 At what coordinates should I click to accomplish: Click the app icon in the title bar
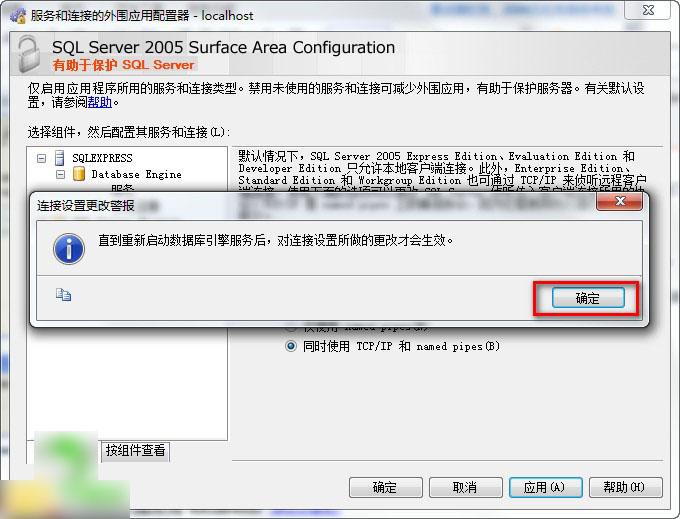click(18, 16)
